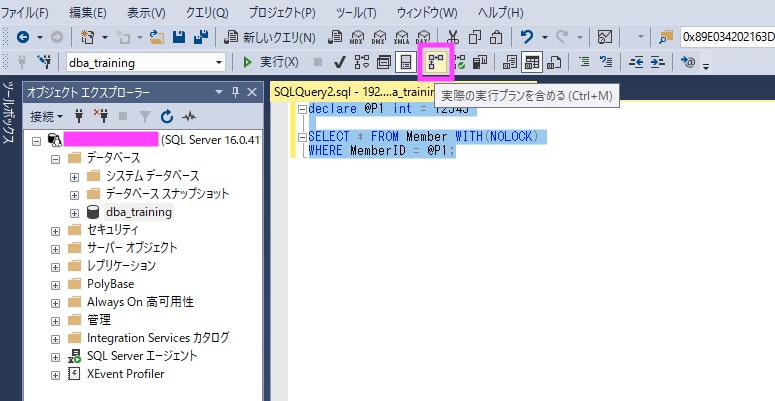
Task: Switch output to Results to Grid
Action: tap(532, 62)
